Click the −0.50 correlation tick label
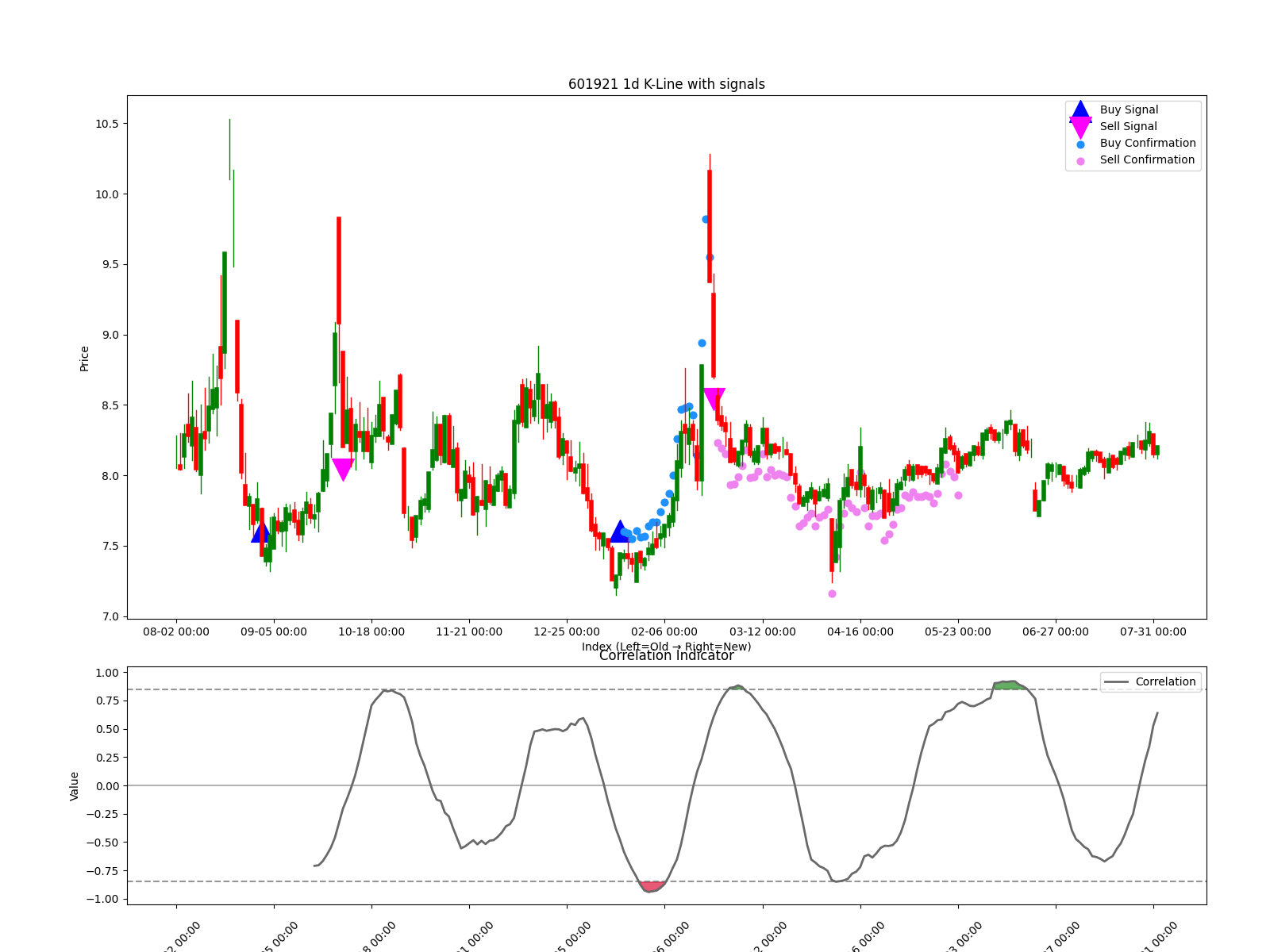The height and width of the screenshot is (952, 1270). 102,843
